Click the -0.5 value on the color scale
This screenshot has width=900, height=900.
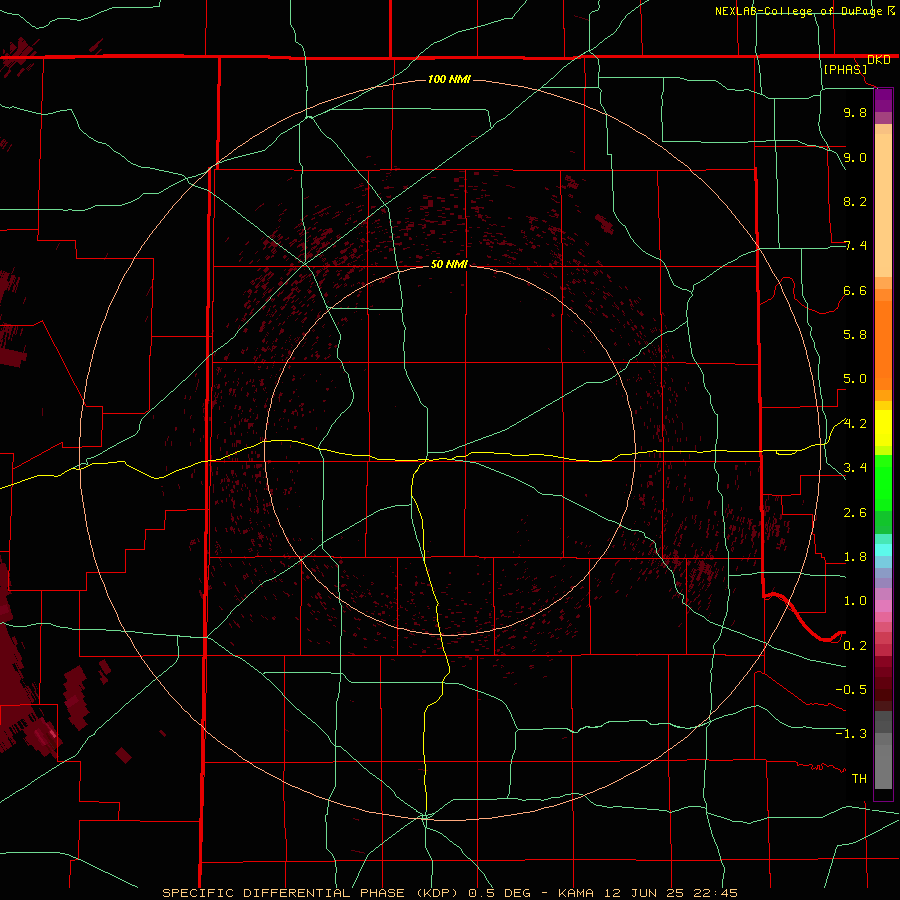point(851,690)
